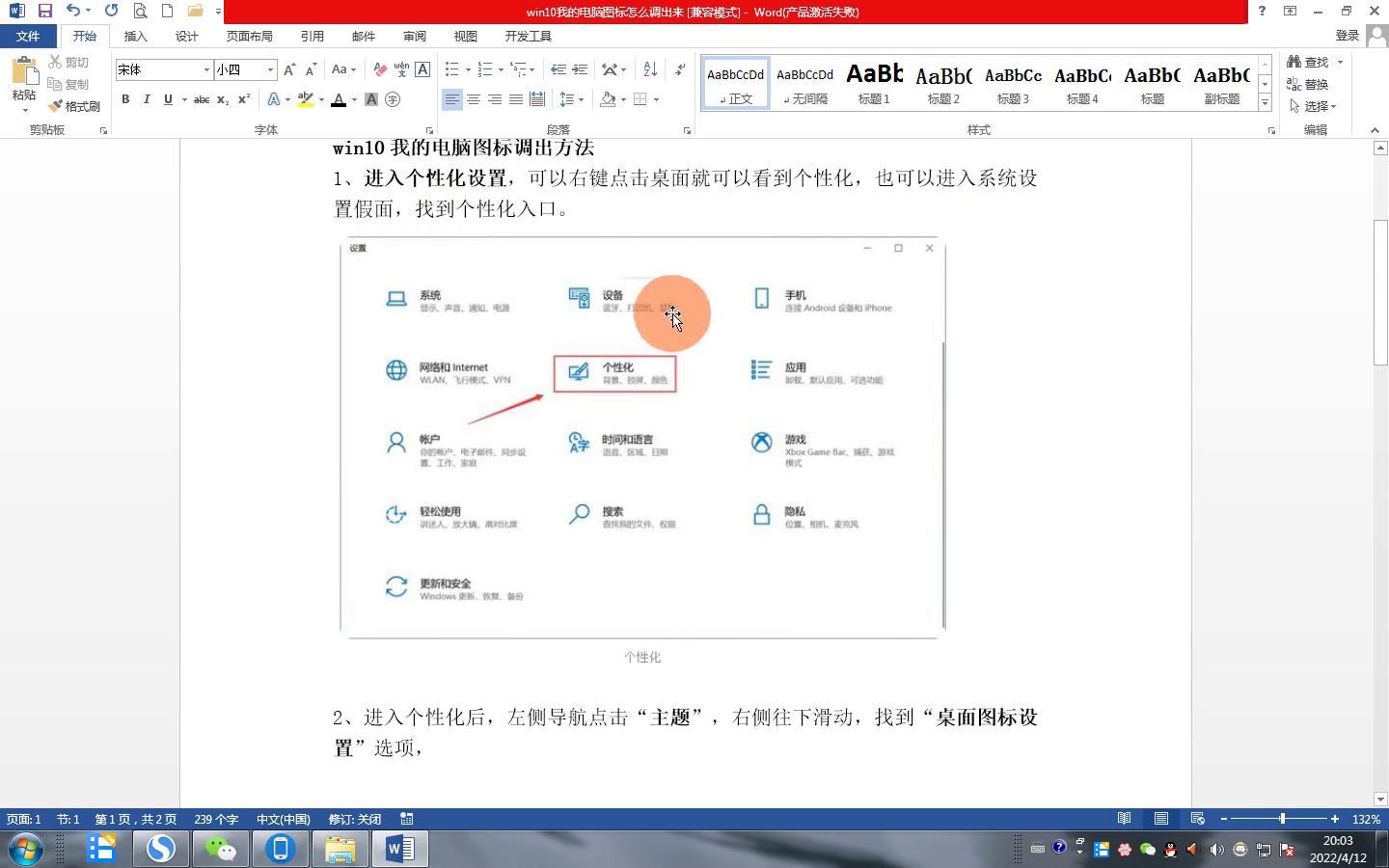
Task: Click the Center alignment icon
Action: (473, 99)
